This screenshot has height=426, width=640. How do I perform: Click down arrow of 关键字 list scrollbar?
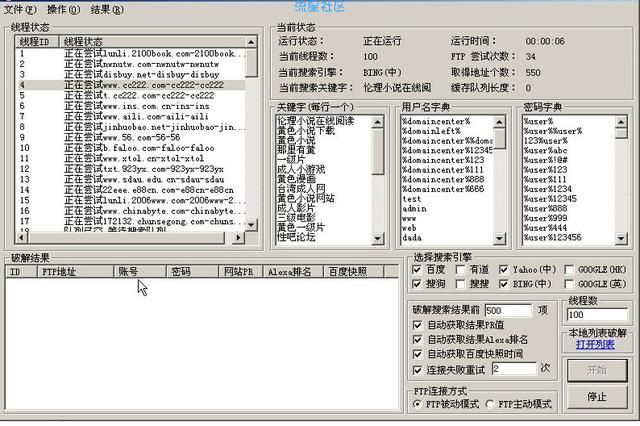pos(378,238)
